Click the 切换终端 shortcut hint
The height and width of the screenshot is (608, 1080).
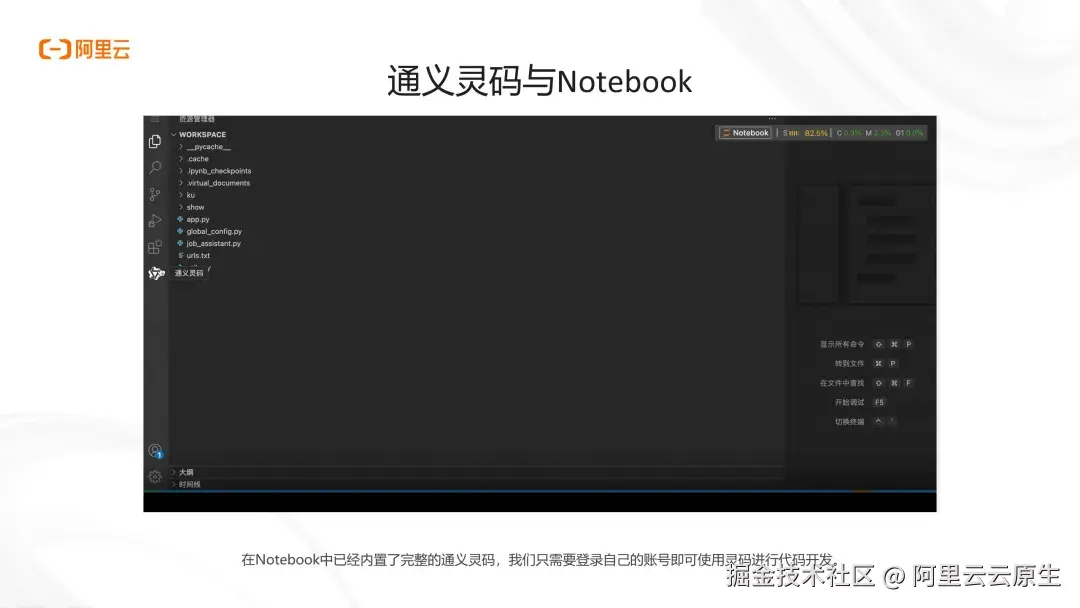click(x=849, y=421)
